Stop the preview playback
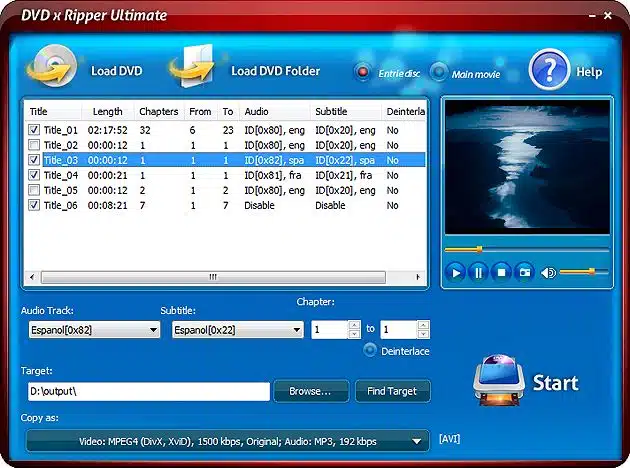630x468 pixels. pyautogui.click(x=501, y=273)
